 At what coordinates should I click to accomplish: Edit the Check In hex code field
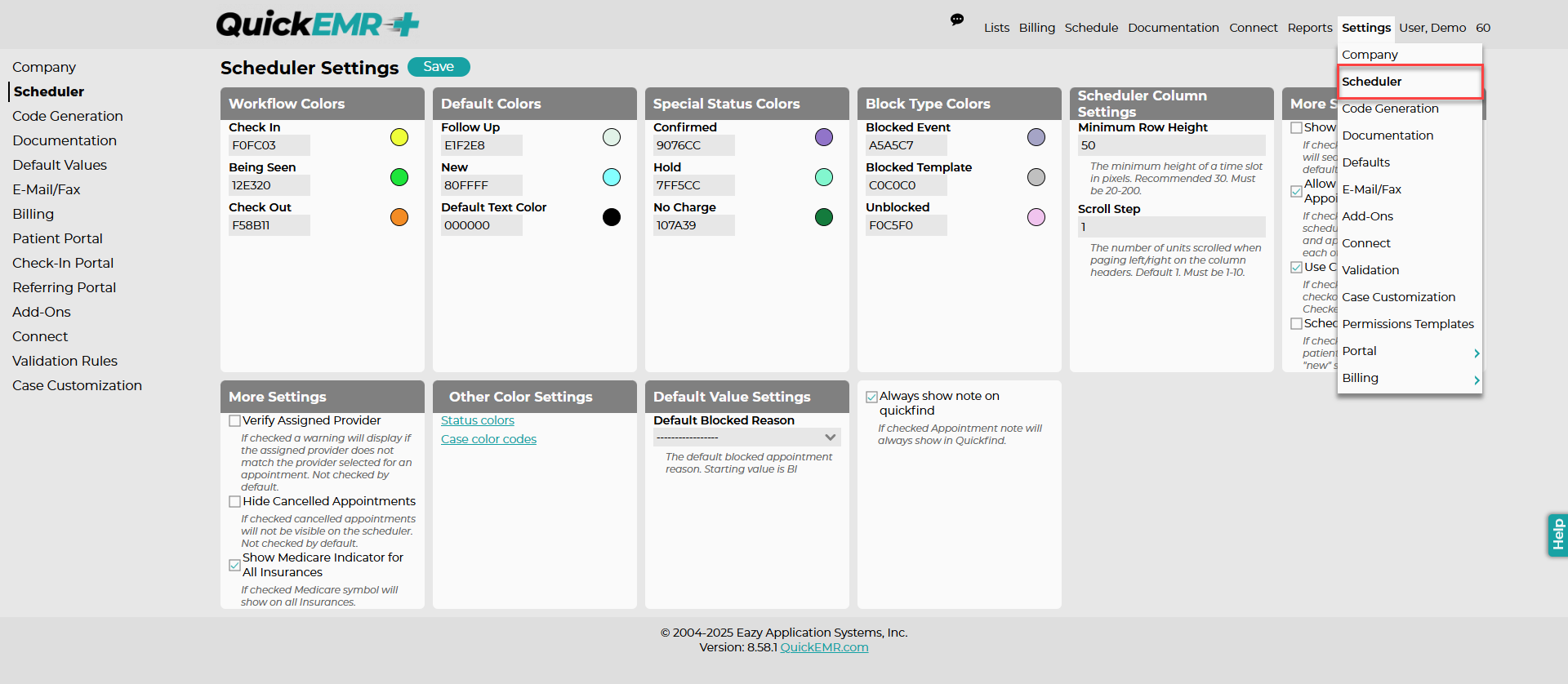[x=269, y=145]
